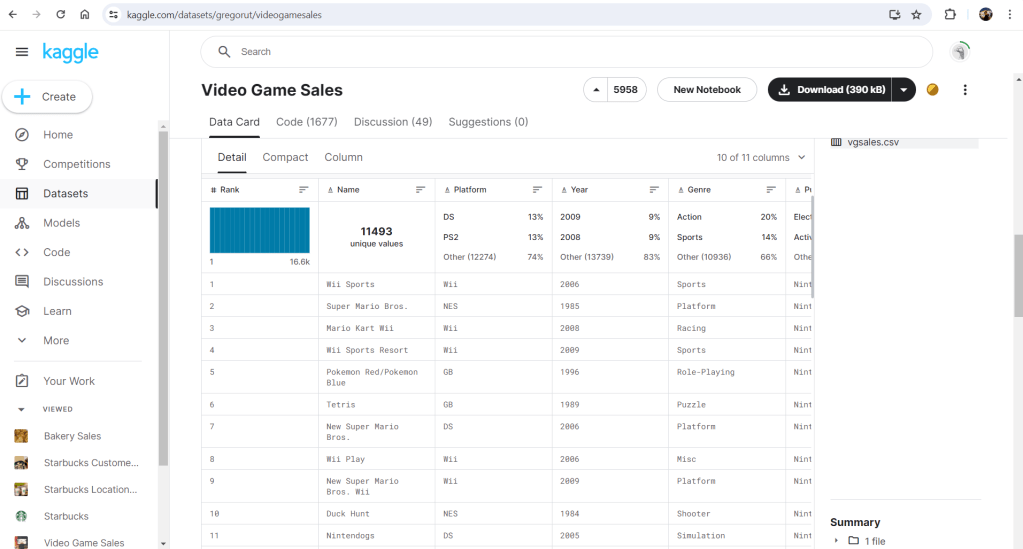Screen dimensions: 1023x549
Task: Sort by the Rank column
Action: pyautogui.click(x=304, y=190)
